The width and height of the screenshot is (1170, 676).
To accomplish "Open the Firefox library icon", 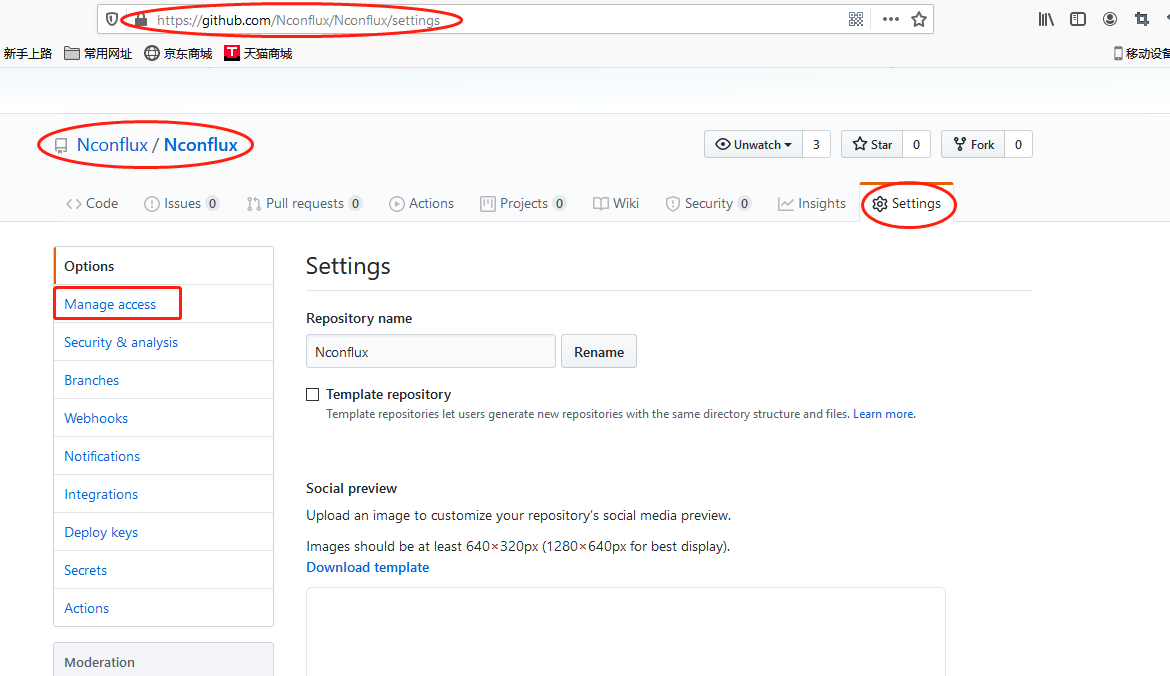I will (1046, 19).
